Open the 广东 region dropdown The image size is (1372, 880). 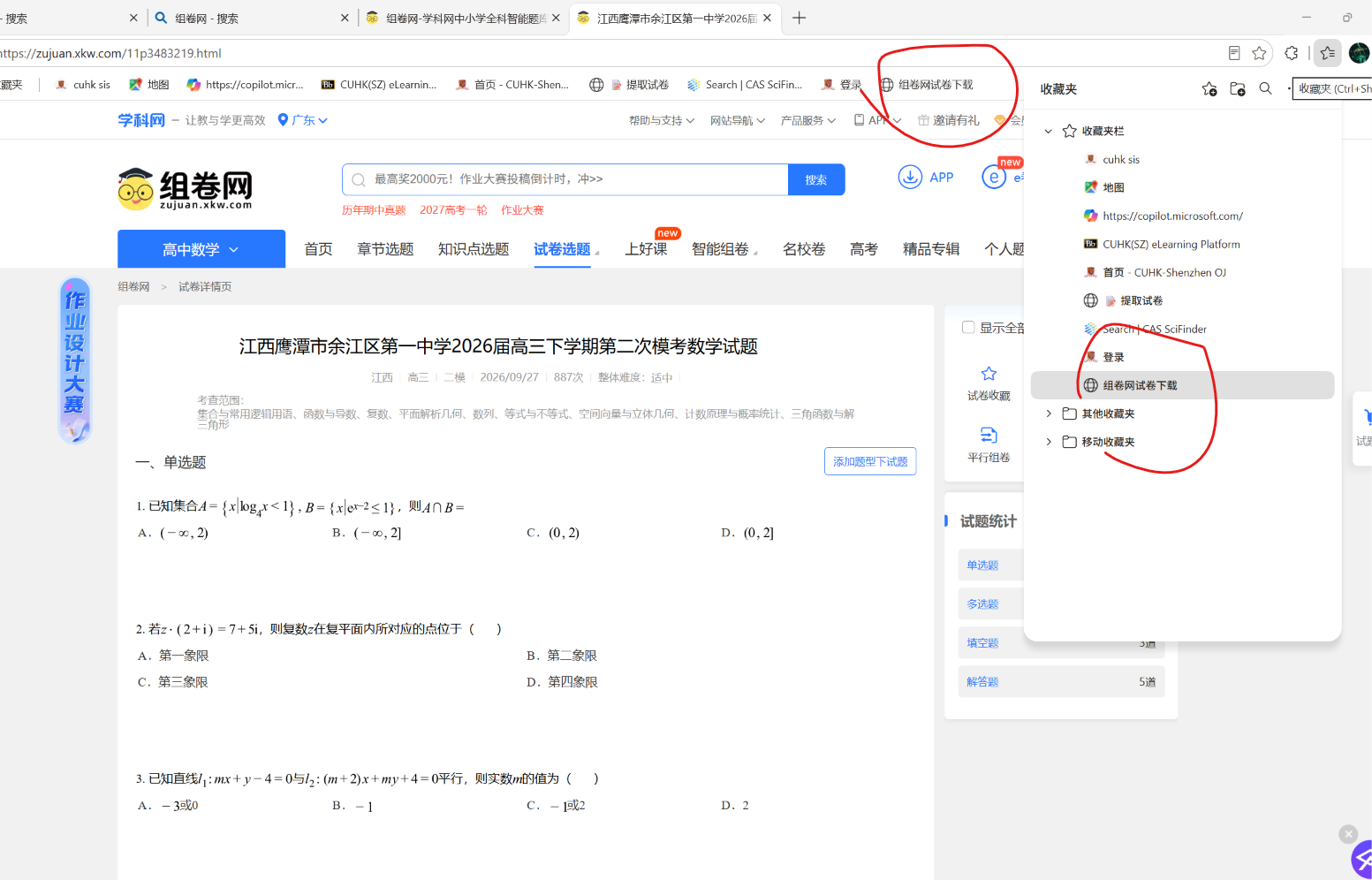[303, 120]
